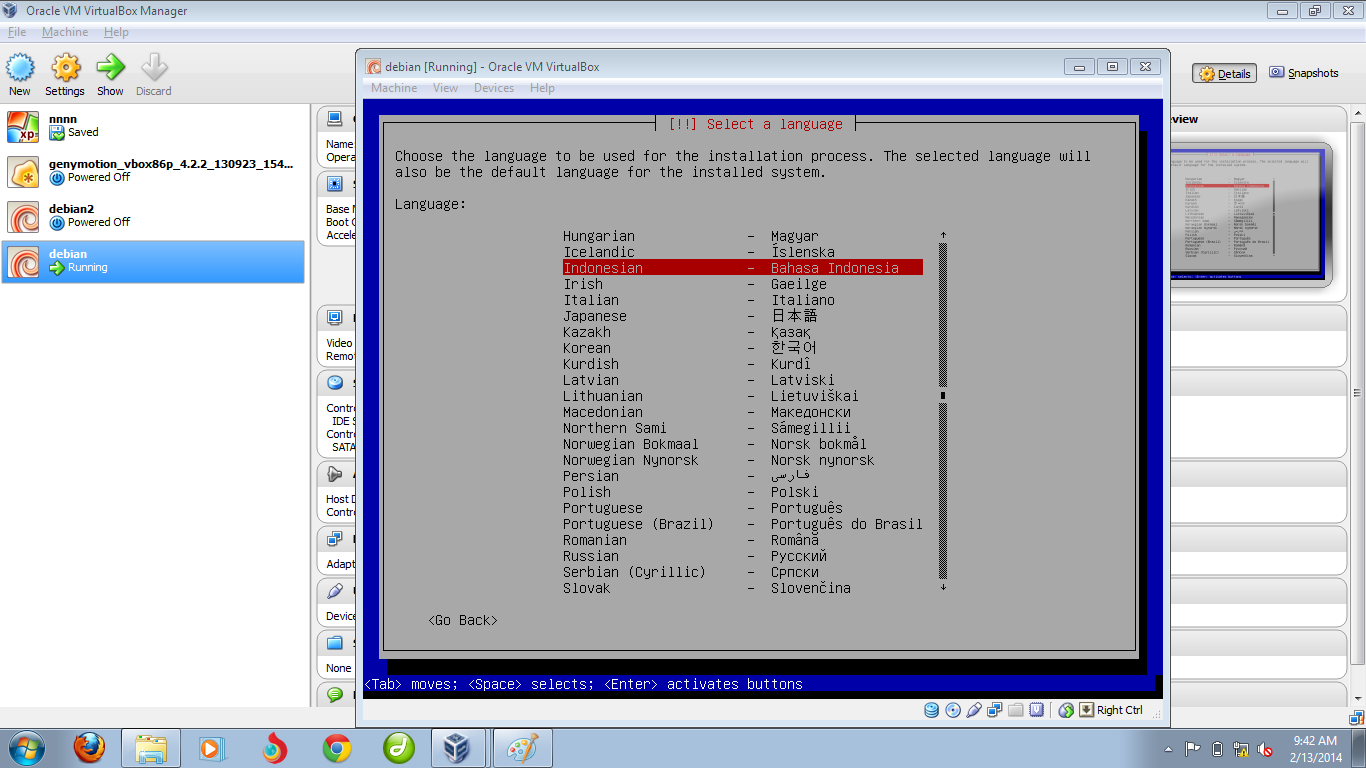Click the language list scroll-down arrow

pyautogui.click(x=943, y=588)
